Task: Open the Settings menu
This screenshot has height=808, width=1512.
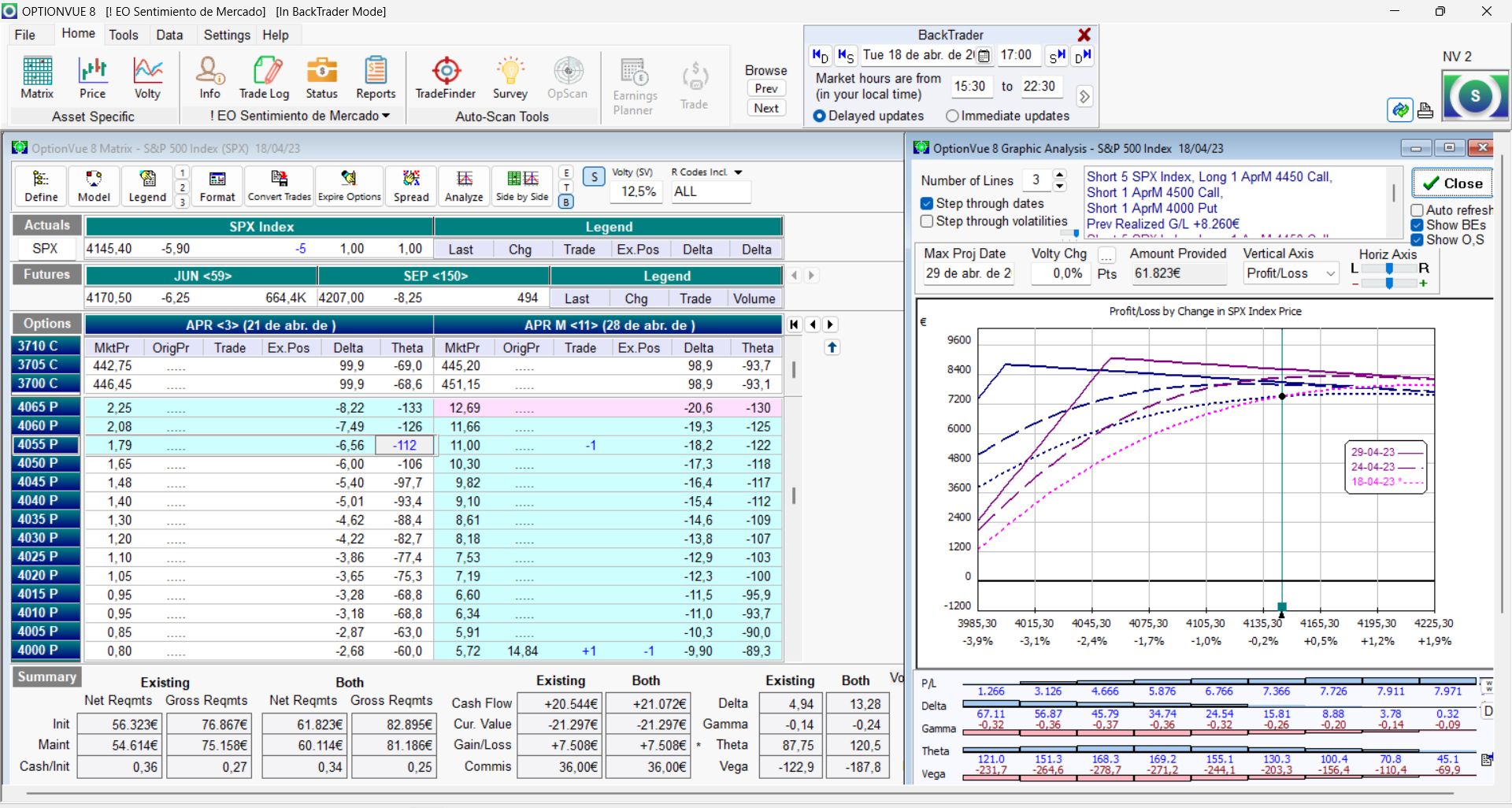Action: (x=227, y=35)
